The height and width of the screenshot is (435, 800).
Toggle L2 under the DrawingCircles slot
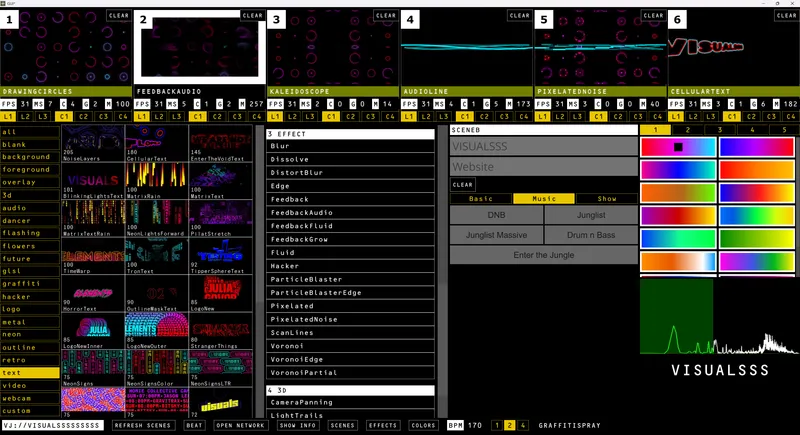pyautogui.click(x=21, y=117)
